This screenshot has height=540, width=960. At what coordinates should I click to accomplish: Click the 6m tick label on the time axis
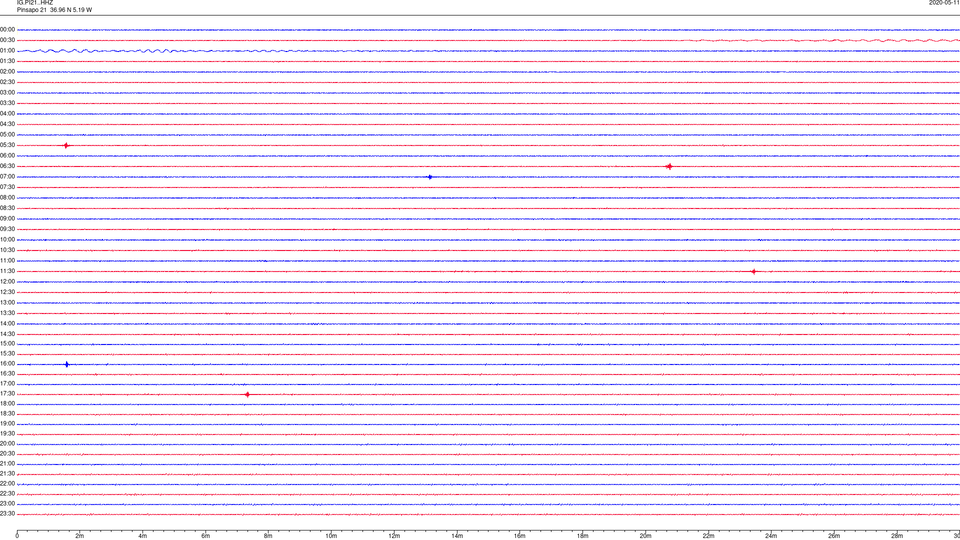pos(206,536)
